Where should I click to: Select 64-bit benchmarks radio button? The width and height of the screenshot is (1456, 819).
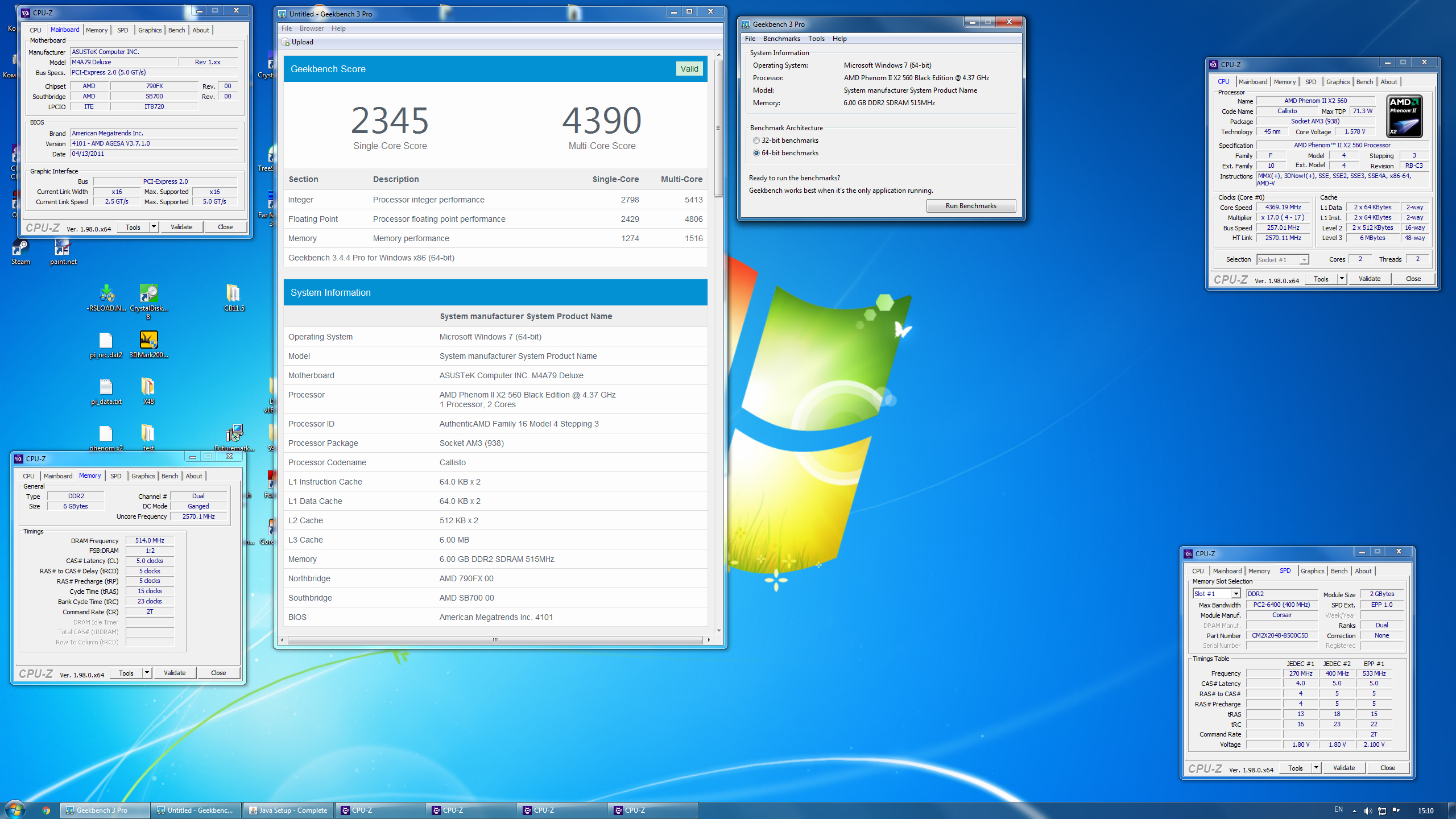click(756, 153)
